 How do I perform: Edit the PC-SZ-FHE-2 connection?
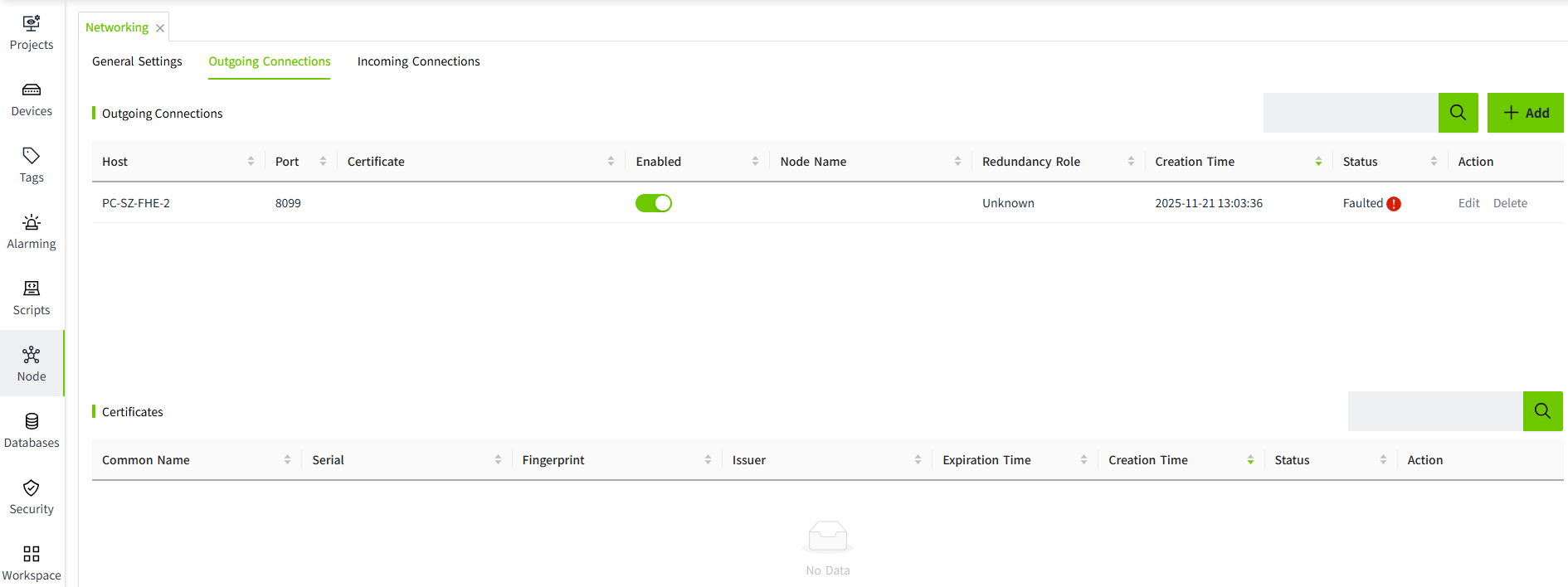(x=1468, y=203)
